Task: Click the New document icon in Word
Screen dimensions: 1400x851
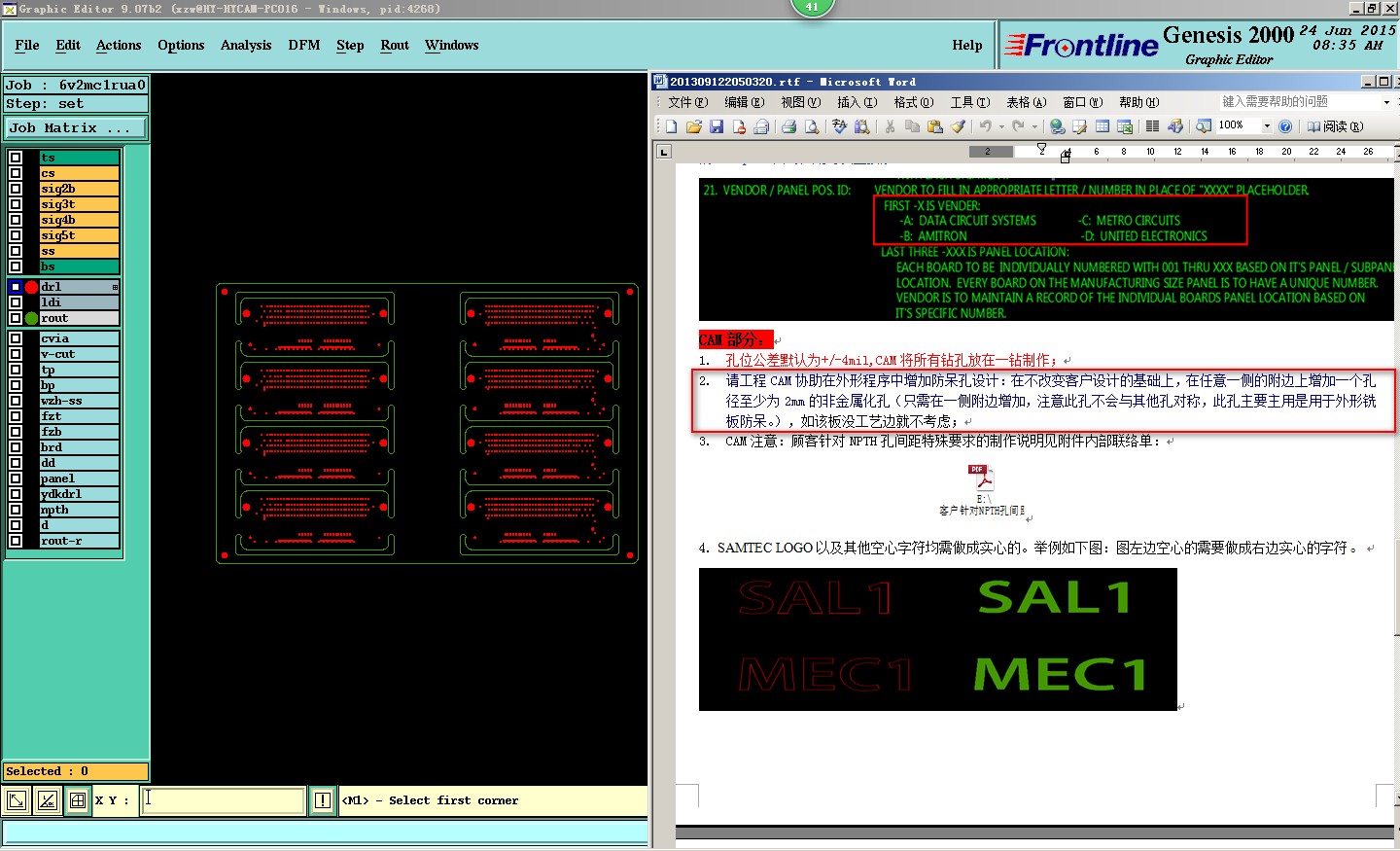Action: tap(671, 126)
